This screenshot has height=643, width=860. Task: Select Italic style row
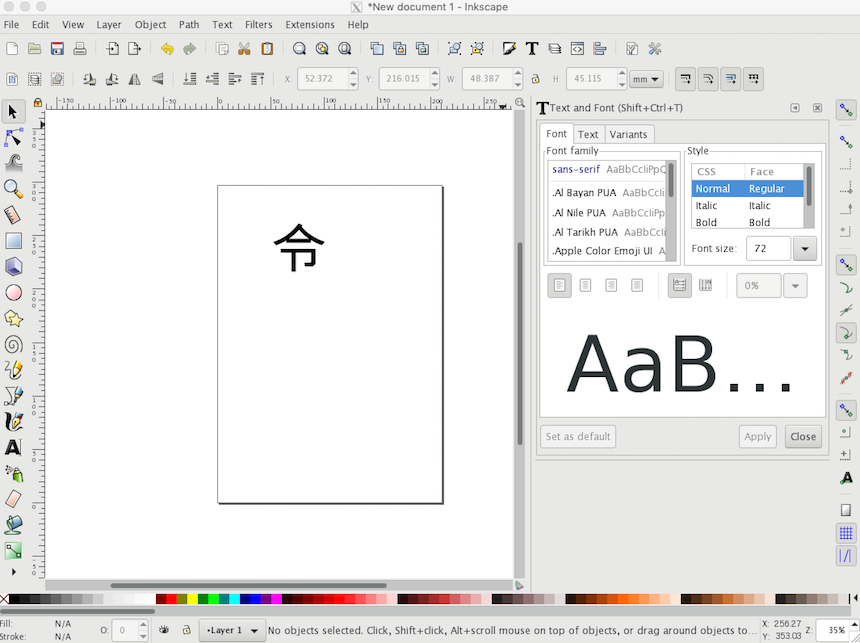click(747, 206)
